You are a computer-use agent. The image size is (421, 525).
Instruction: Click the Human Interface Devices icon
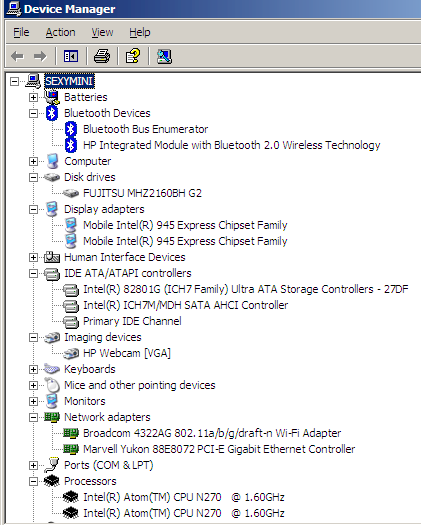pyautogui.click(x=52, y=257)
